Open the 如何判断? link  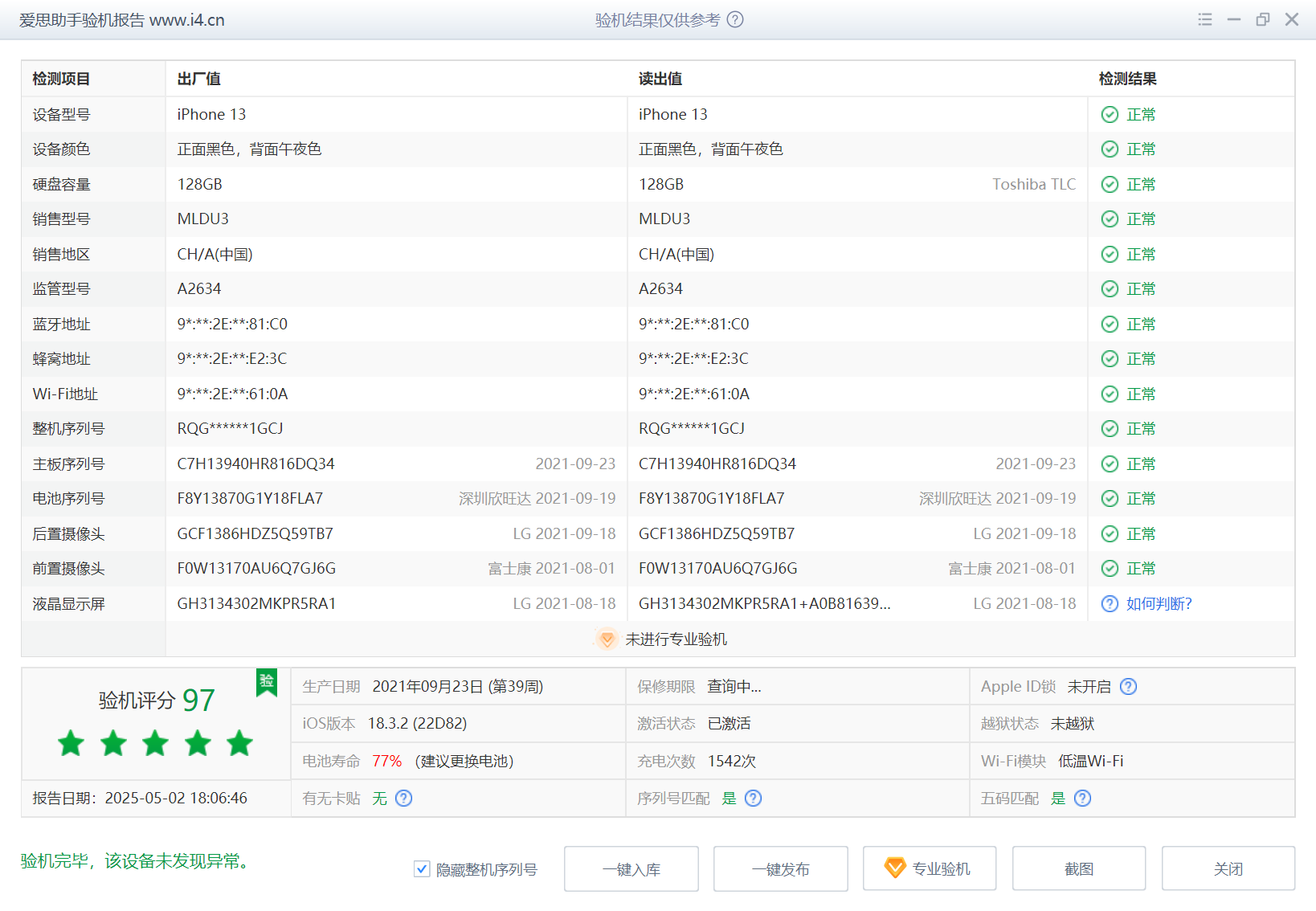pos(1159,604)
